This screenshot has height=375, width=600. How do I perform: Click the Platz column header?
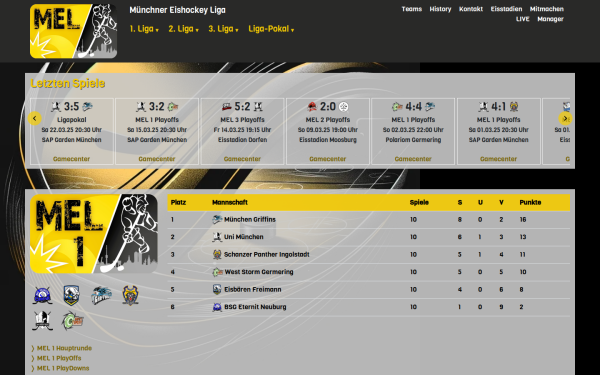[x=178, y=202]
